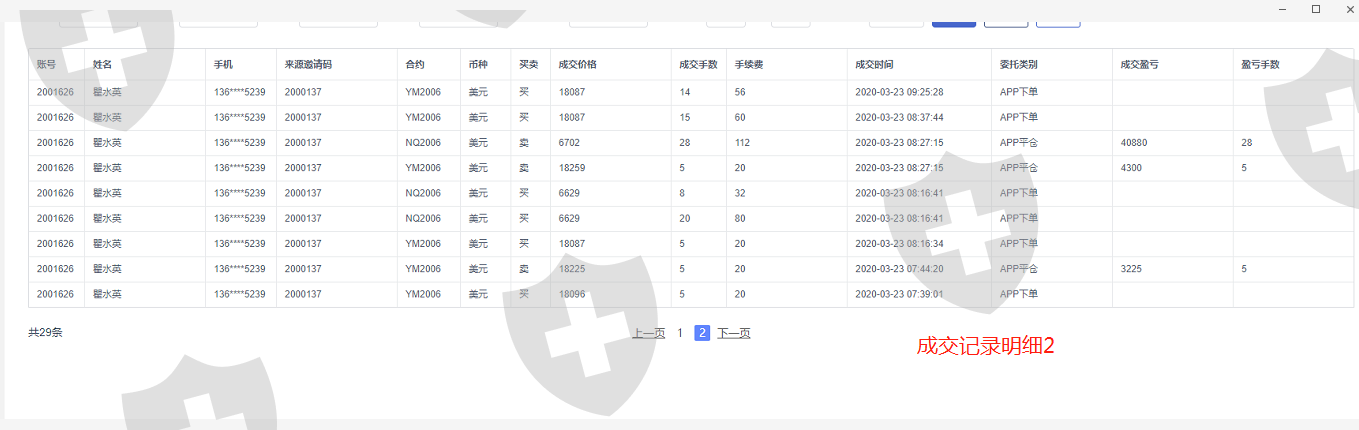Image resolution: width=1359 pixels, height=430 pixels.
Task: Click the profit value 3225
Action: tap(1132, 269)
